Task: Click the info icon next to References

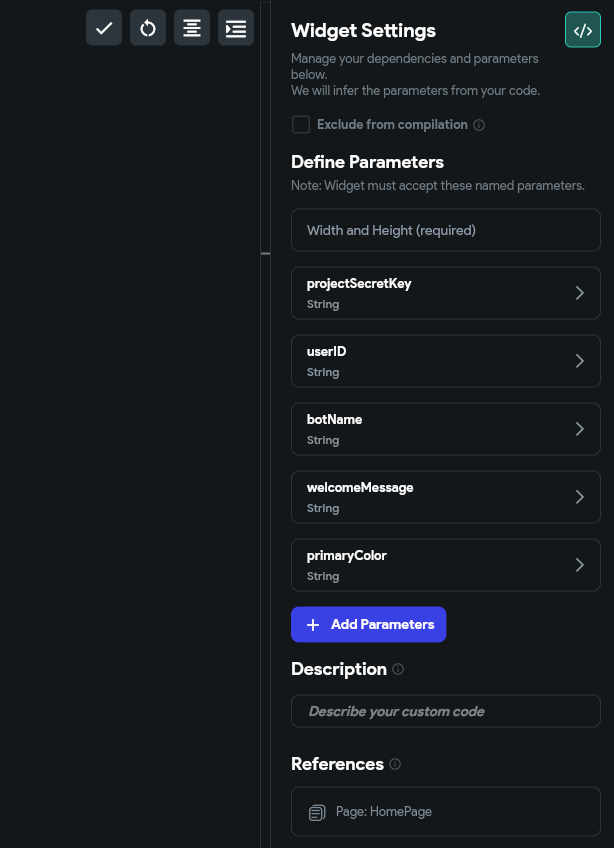Action: (394, 764)
